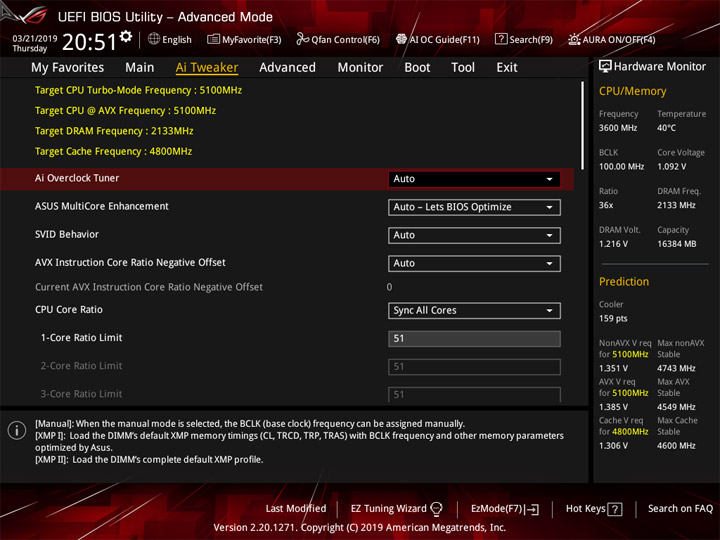The image size is (720, 540).
Task: Click the 1-Core Ratio Limit label
Action: pos(81,338)
